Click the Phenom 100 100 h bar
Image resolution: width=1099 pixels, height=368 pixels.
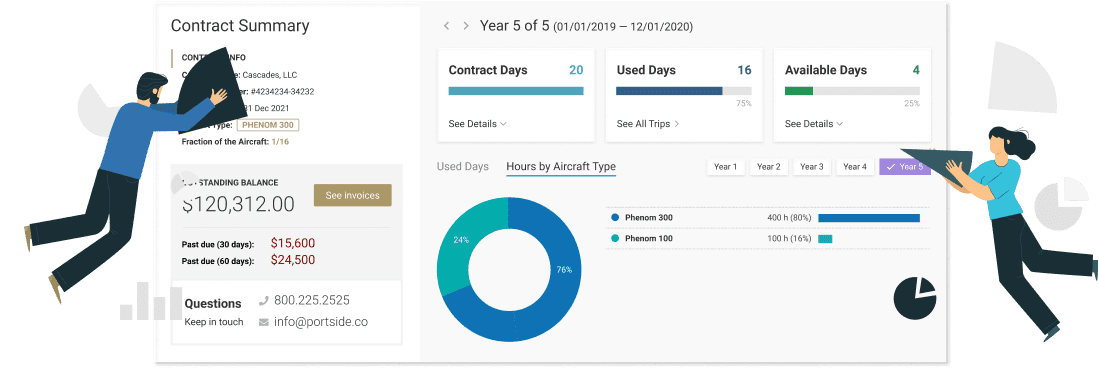[825, 239]
